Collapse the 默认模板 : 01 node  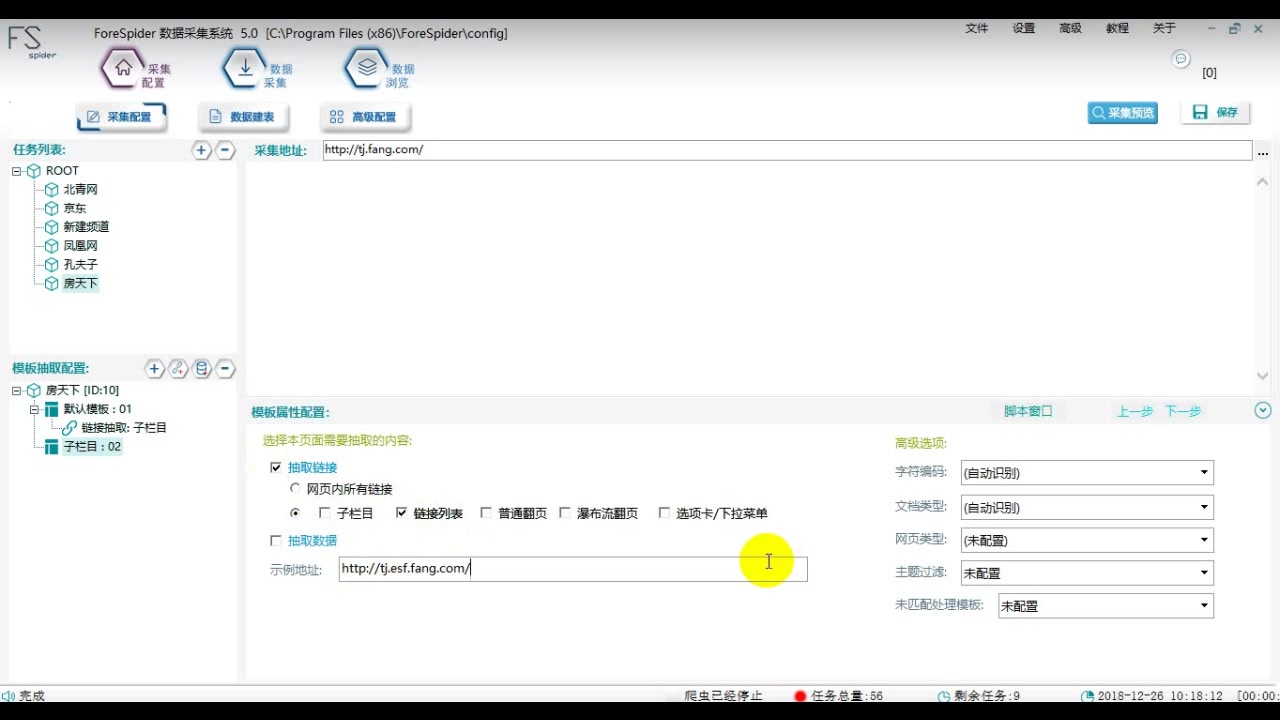point(35,409)
